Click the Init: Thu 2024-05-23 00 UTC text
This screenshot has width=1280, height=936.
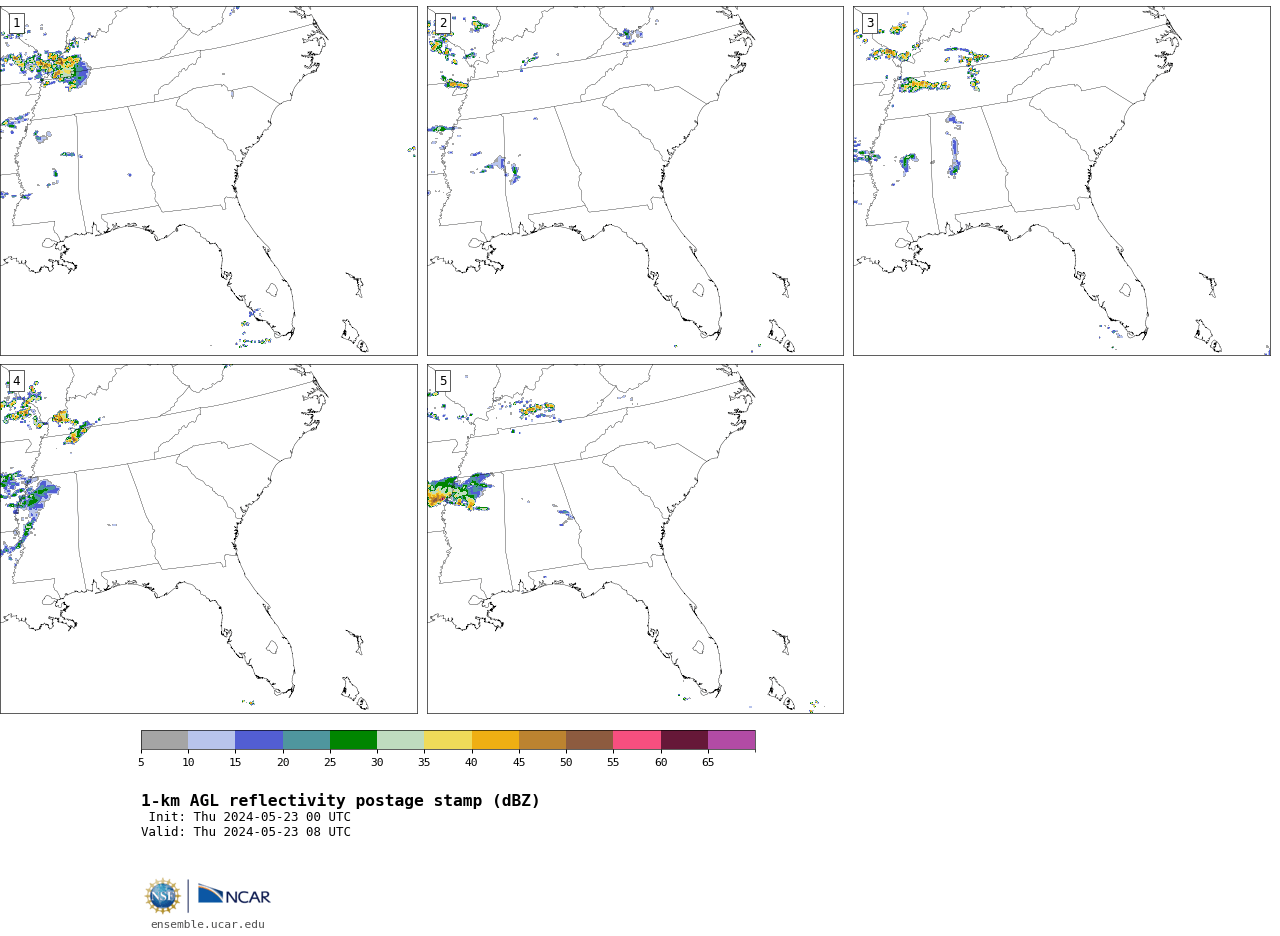pyautogui.click(x=250, y=817)
